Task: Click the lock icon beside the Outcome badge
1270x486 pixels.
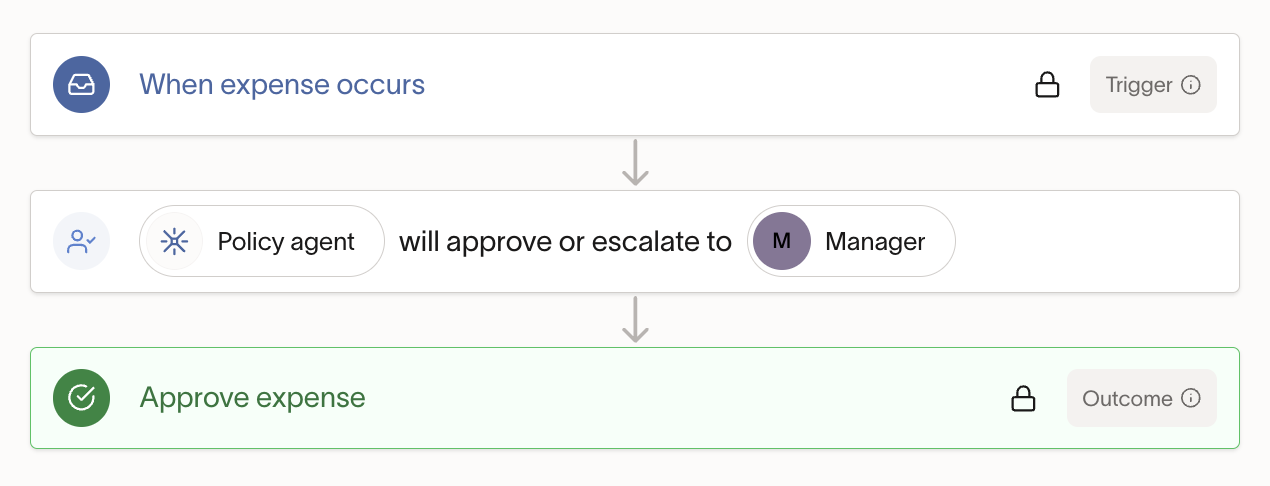Action: tap(1023, 398)
